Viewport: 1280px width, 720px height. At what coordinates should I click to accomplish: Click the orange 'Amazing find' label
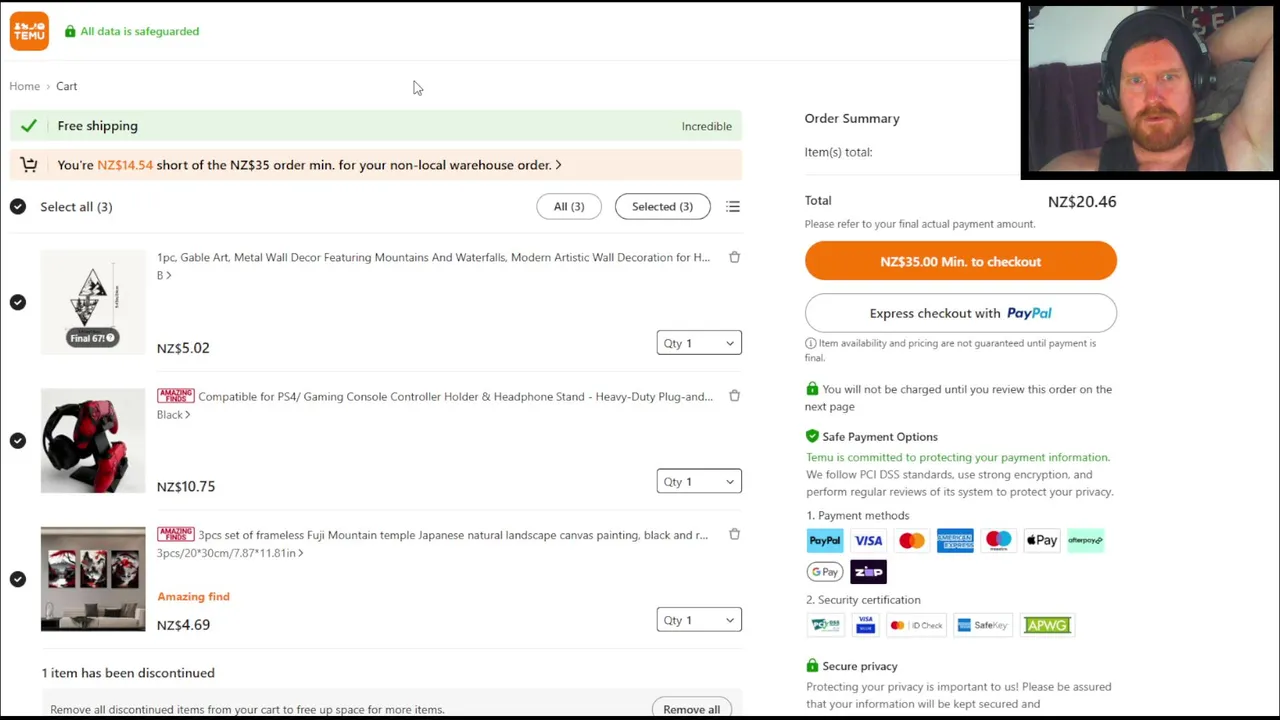(193, 597)
